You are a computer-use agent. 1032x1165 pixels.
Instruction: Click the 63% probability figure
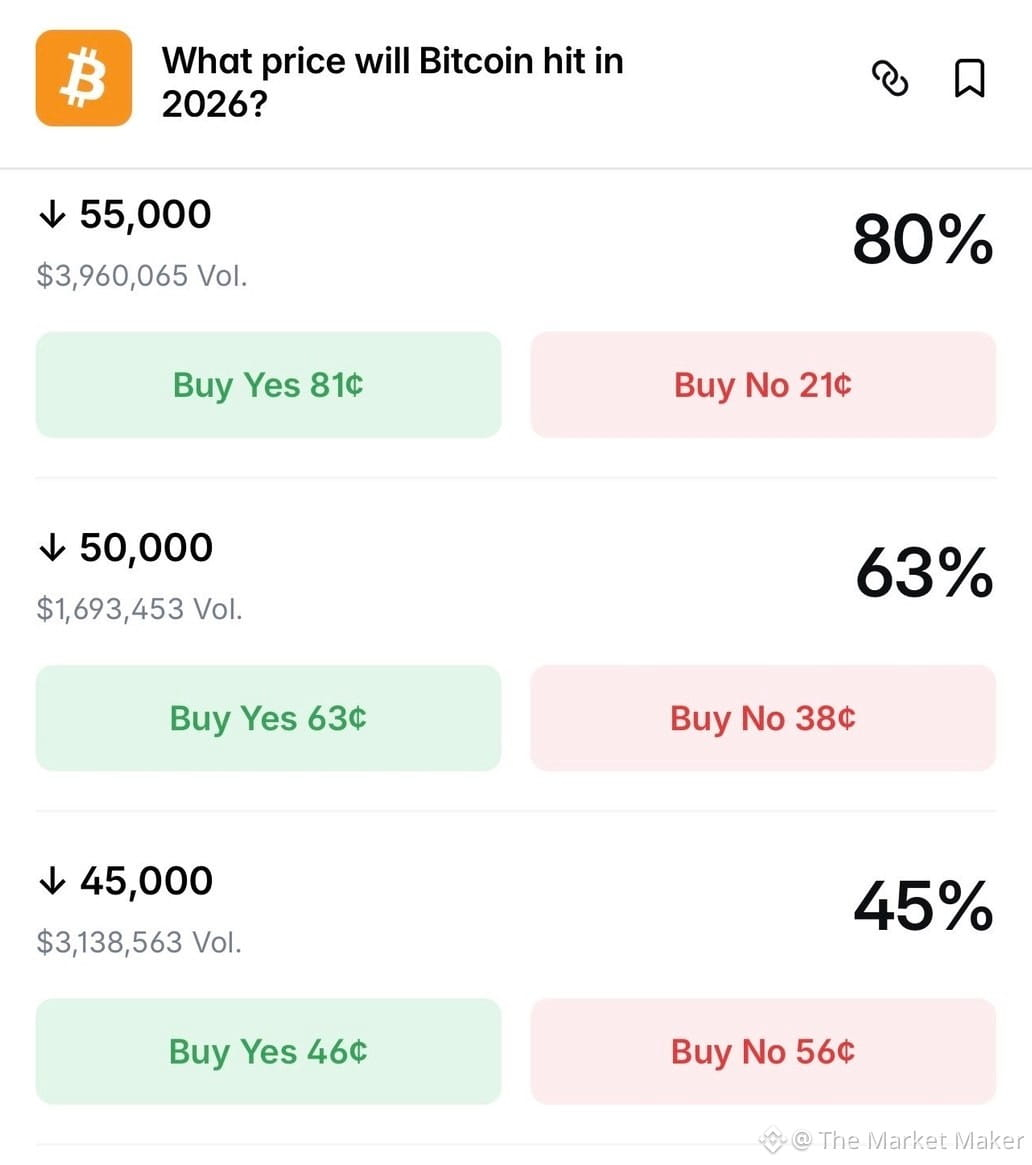pyautogui.click(x=924, y=572)
